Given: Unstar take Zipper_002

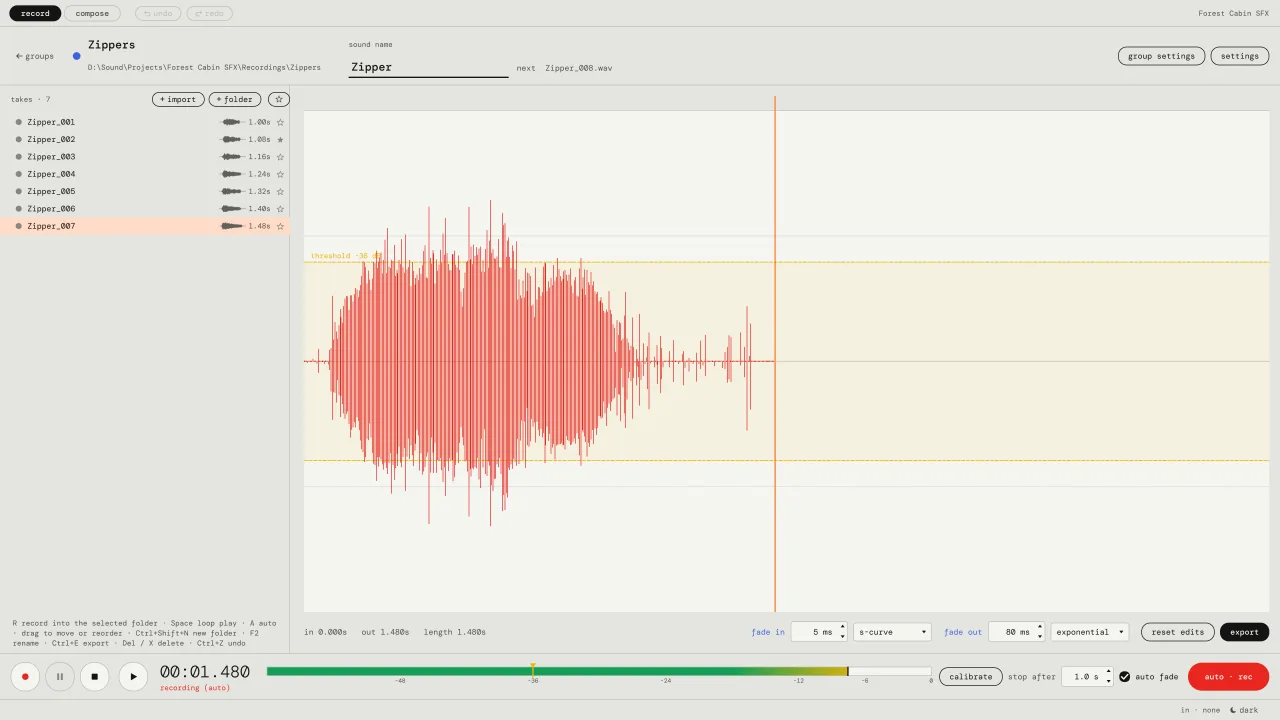Looking at the screenshot, I should tap(280, 140).
